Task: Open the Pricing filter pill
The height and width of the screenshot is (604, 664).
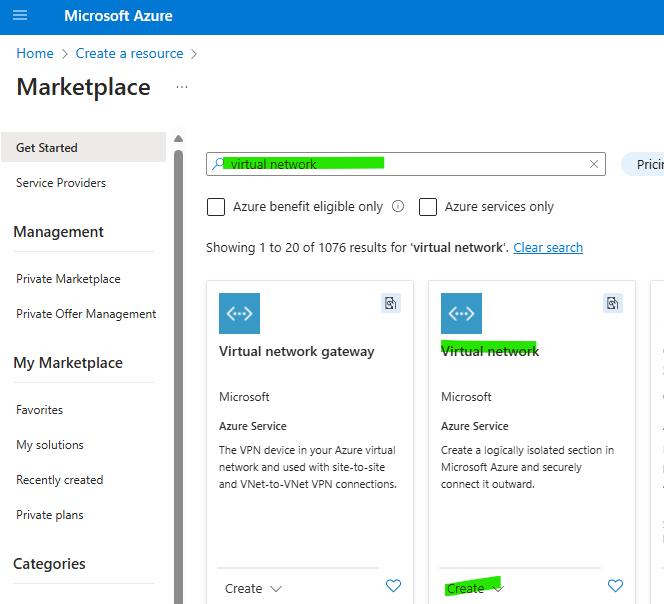Action: [643, 164]
